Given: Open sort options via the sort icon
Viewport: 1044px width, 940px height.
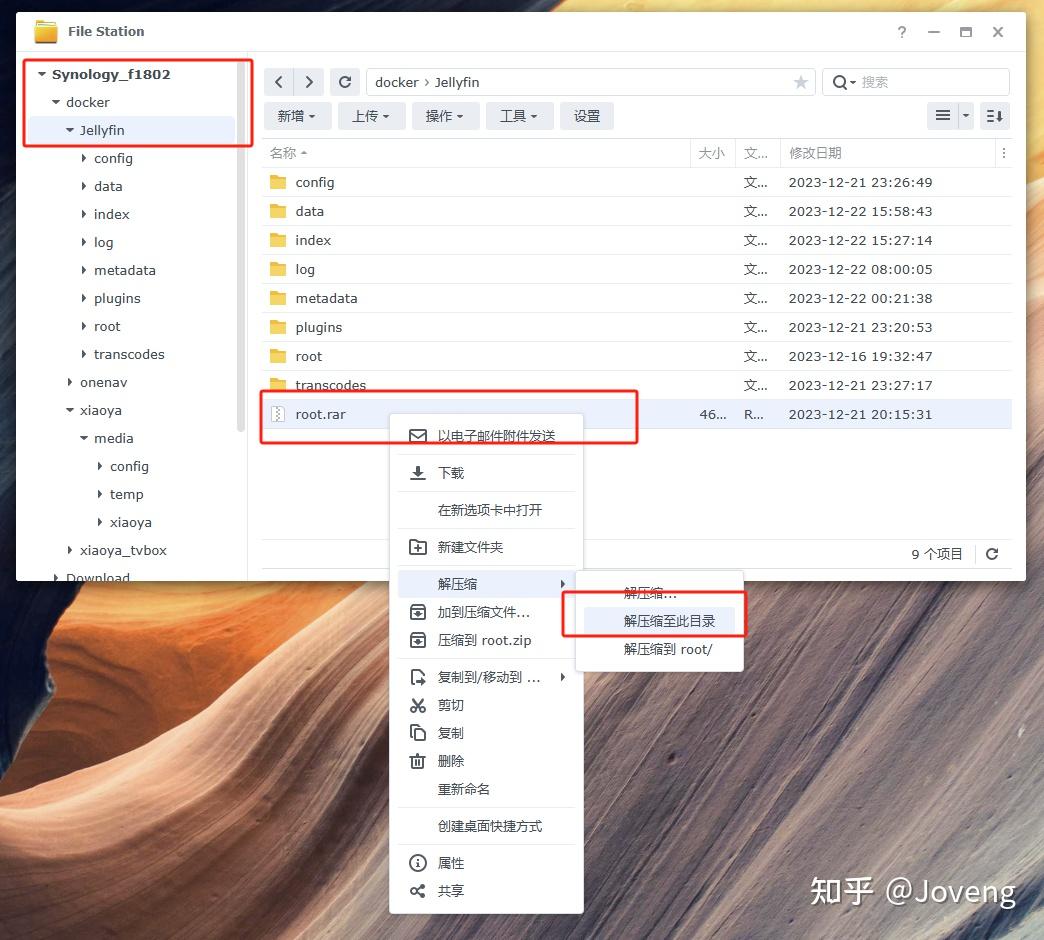Looking at the screenshot, I should [x=995, y=116].
